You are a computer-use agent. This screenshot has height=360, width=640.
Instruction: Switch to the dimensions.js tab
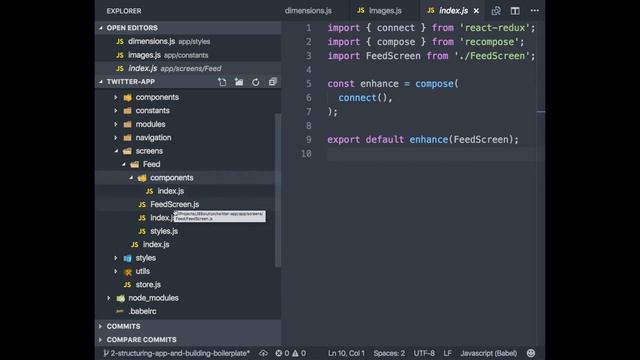(308, 11)
